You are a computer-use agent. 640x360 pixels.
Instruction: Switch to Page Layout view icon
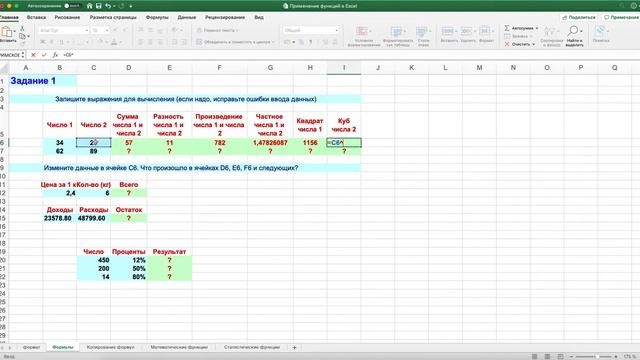547,356
